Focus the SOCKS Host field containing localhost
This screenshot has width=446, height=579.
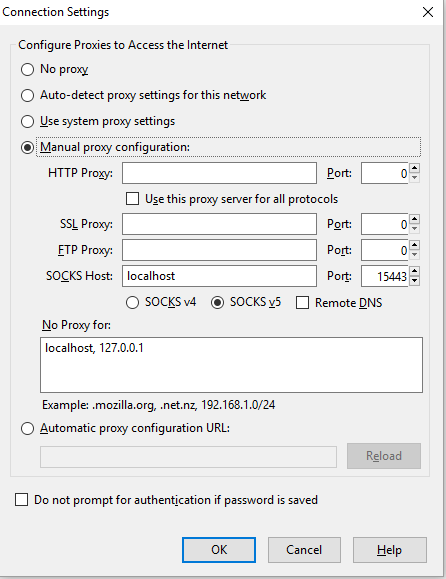coord(219,276)
